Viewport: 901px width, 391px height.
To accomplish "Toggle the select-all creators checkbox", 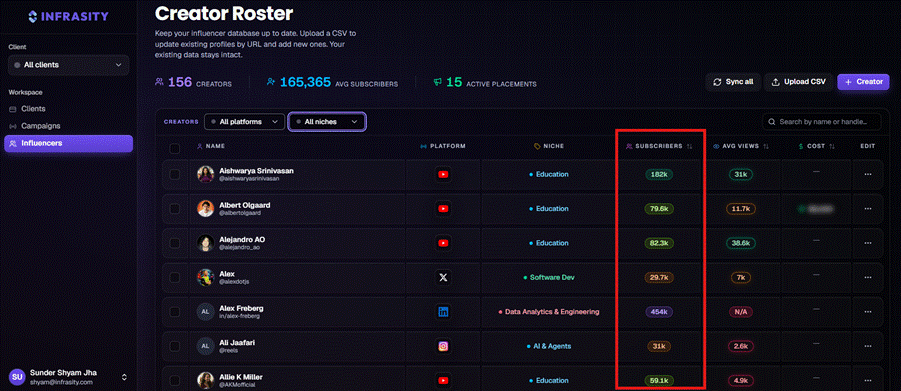I will point(175,148).
